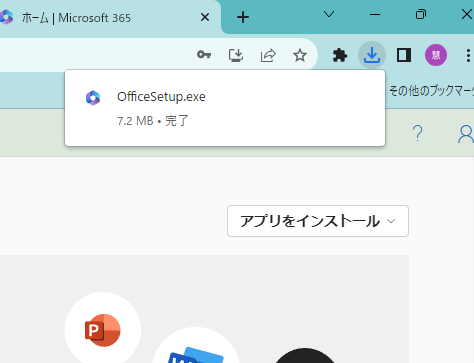Open the downloaded OfficeSetup.exe file
Screen dimensions: 474x363
[225, 108]
